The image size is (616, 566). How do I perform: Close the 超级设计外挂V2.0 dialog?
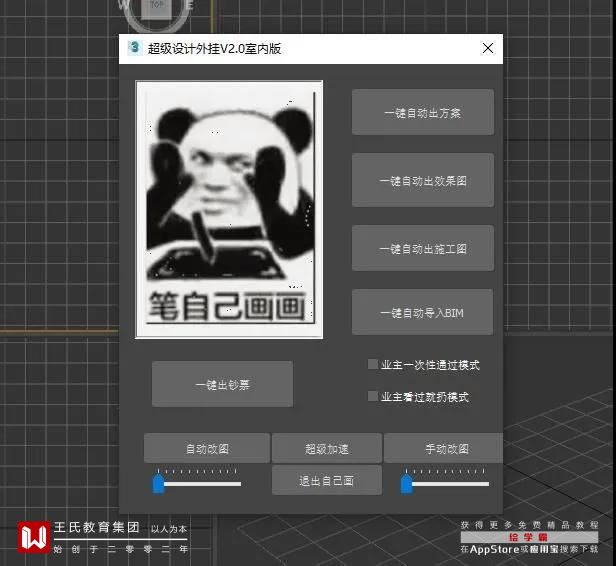pos(488,48)
